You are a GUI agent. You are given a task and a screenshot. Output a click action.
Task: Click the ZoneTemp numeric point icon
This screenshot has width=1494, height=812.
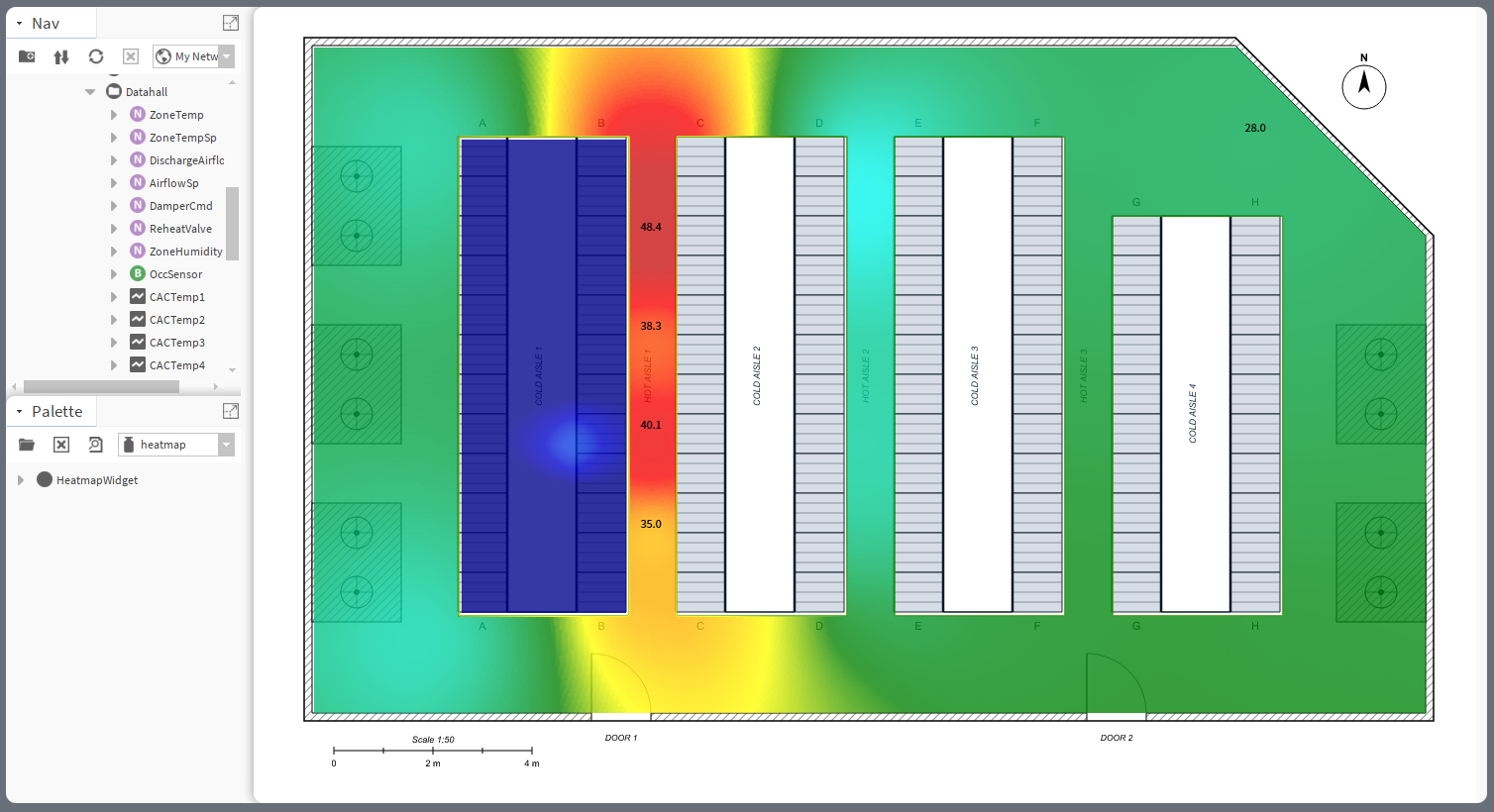coord(138,114)
